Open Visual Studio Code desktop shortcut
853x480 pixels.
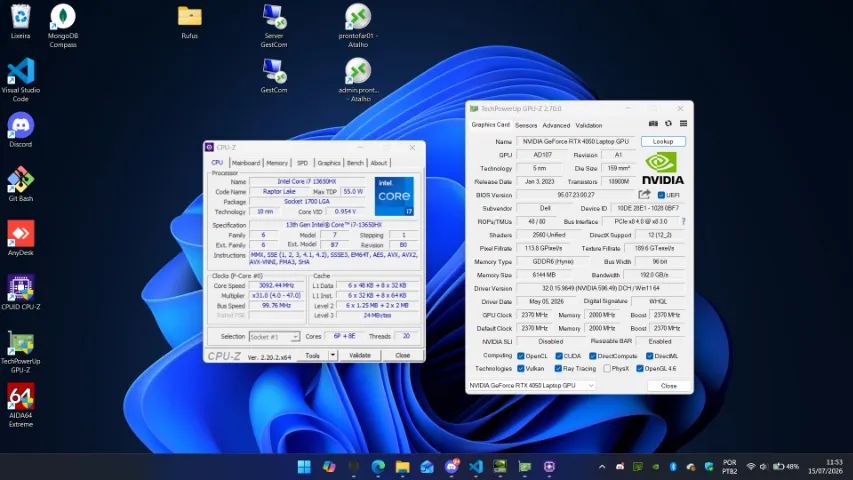(x=21, y=80)
